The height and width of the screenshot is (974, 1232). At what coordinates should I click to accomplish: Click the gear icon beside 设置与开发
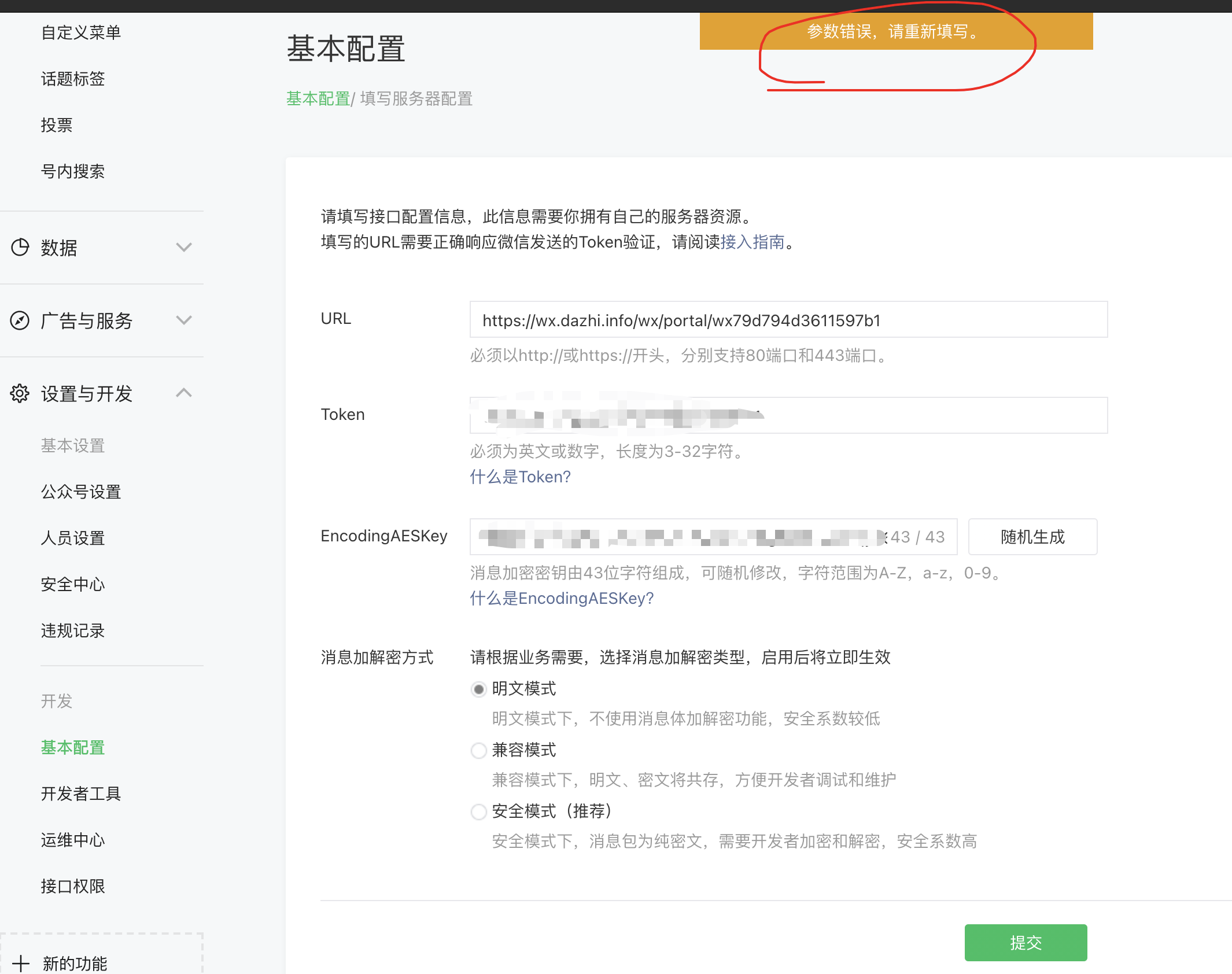(20, 393)
